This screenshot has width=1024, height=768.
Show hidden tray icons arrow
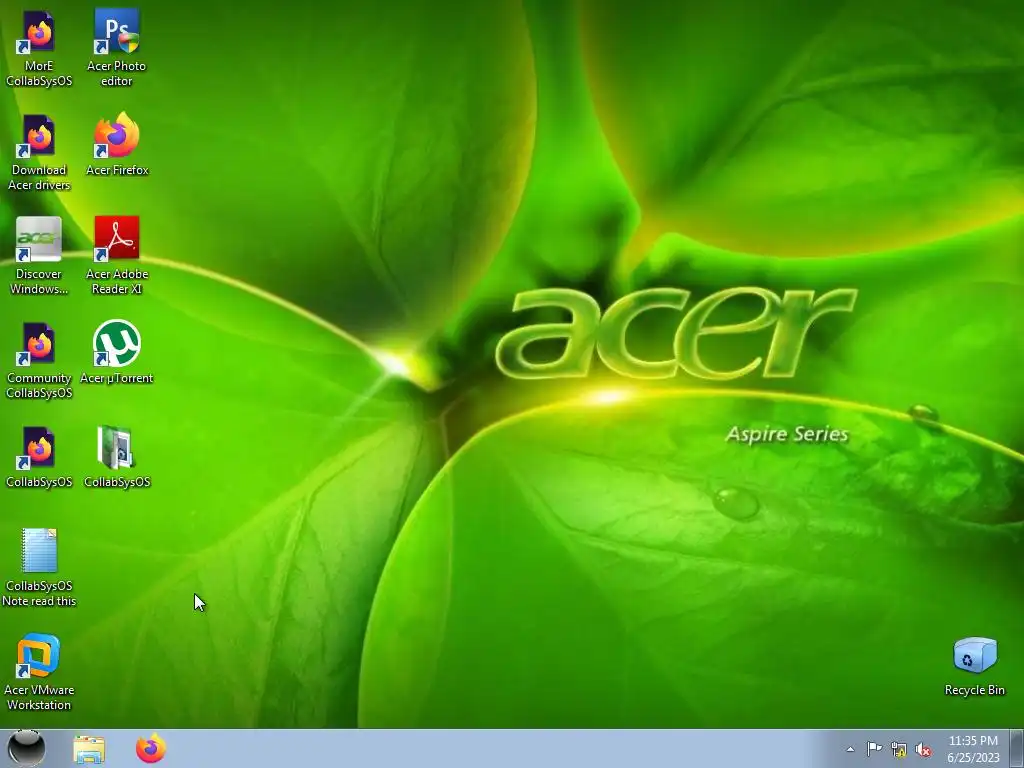point(850,749)
